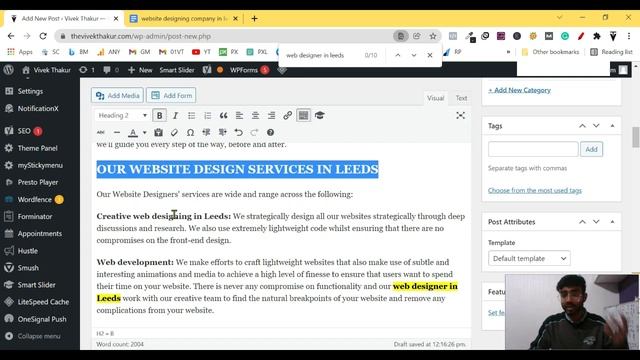Toggle the toolbar kitchen sink button
This screenshot has width=640, height=360.
pyautogui.click(x=303, y=116)
